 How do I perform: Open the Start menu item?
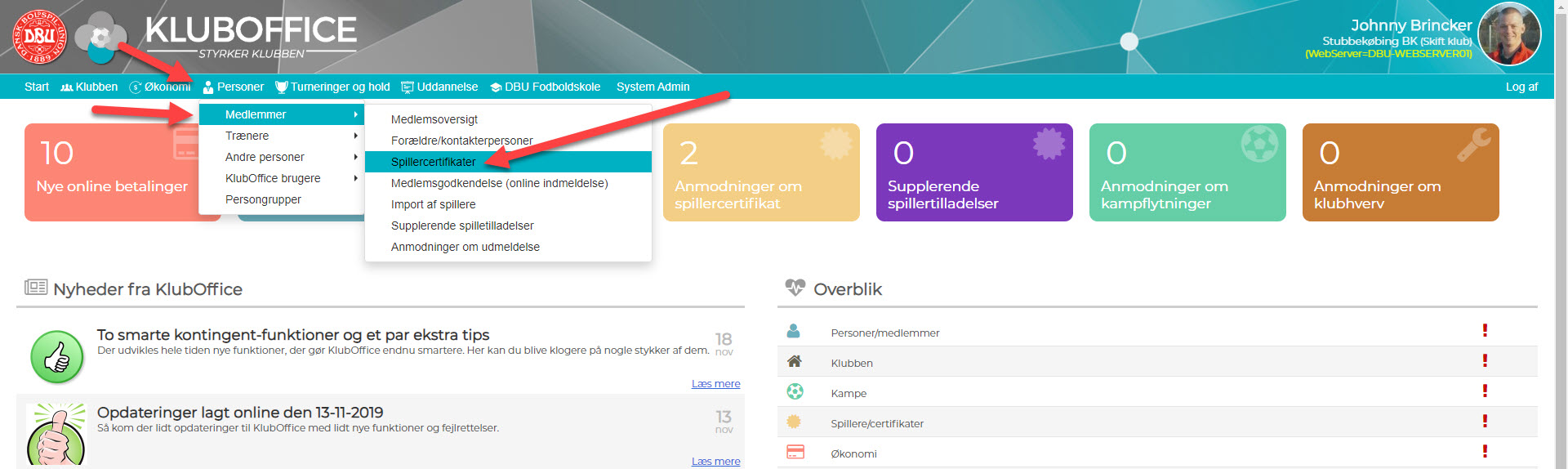37,87
